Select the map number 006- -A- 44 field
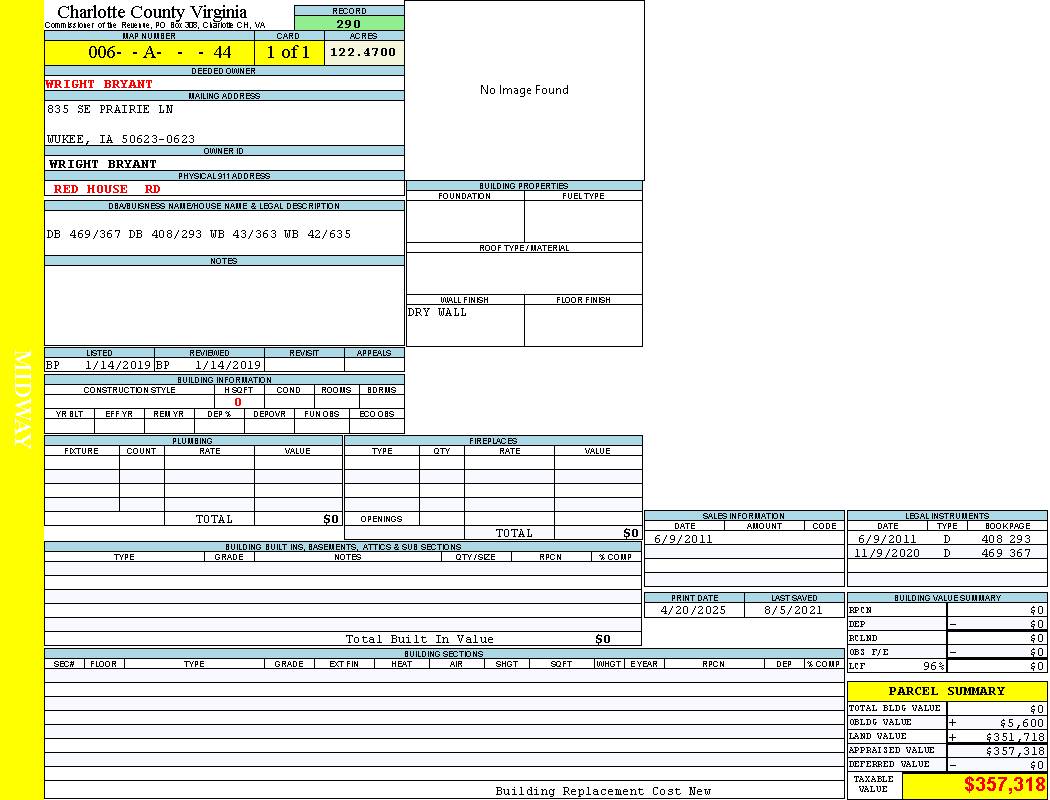Image resolution: width=1050 pixels, height=800 pixels. tap(160, 52)
